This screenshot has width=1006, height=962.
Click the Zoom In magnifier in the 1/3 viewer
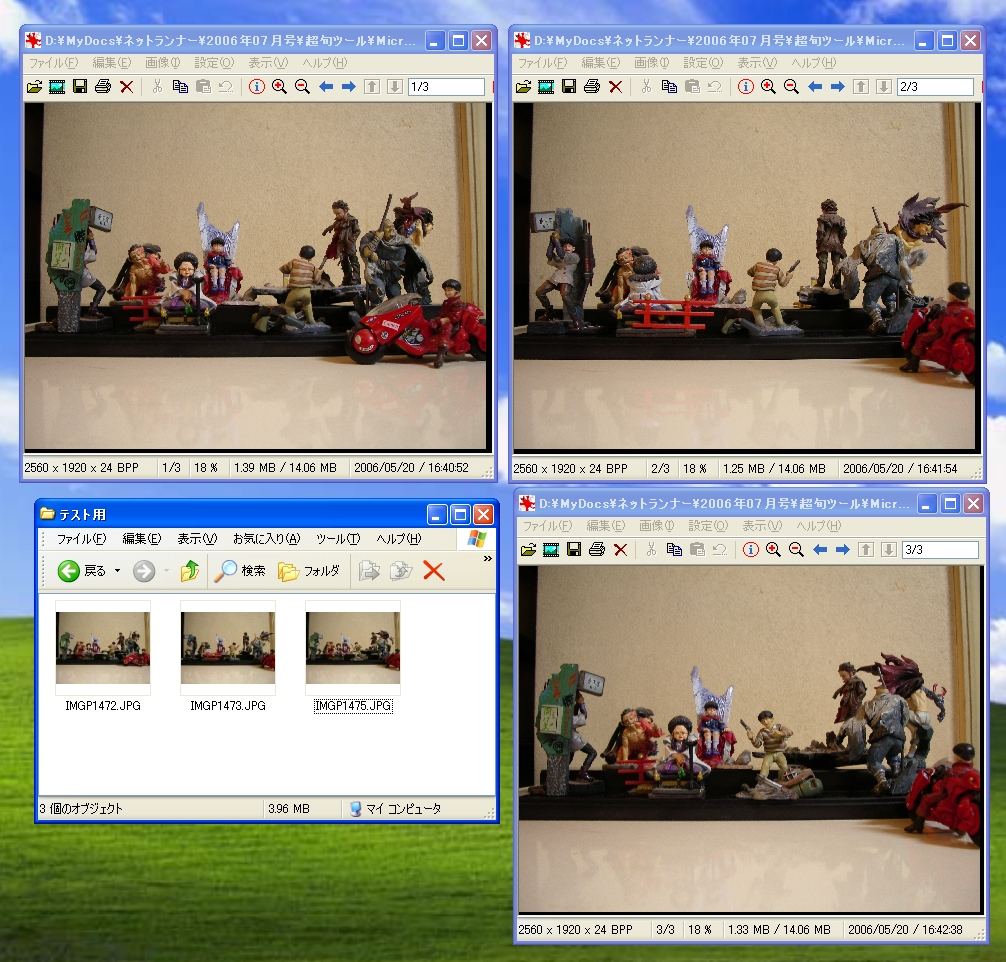tap(279, 87)
